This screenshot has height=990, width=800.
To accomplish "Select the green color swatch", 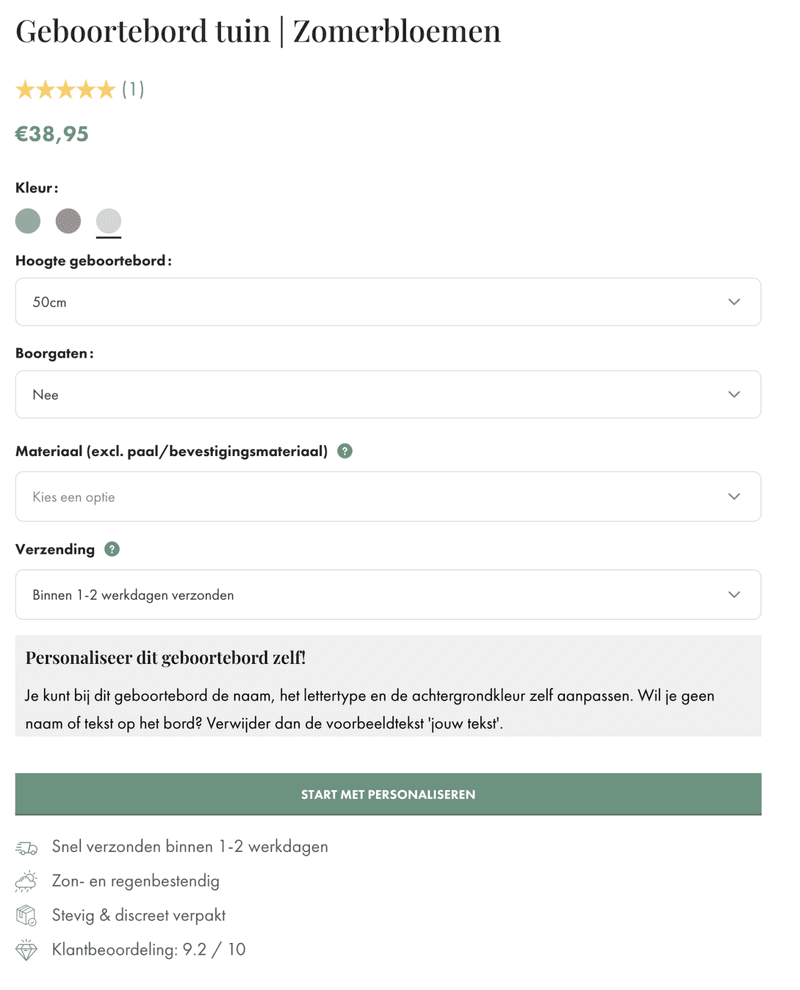I will (x=28, y=221).
